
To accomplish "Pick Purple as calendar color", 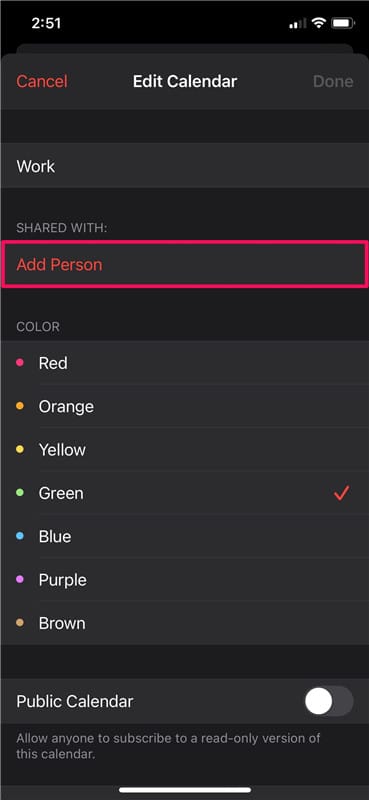I will click(x=184, y=580).
